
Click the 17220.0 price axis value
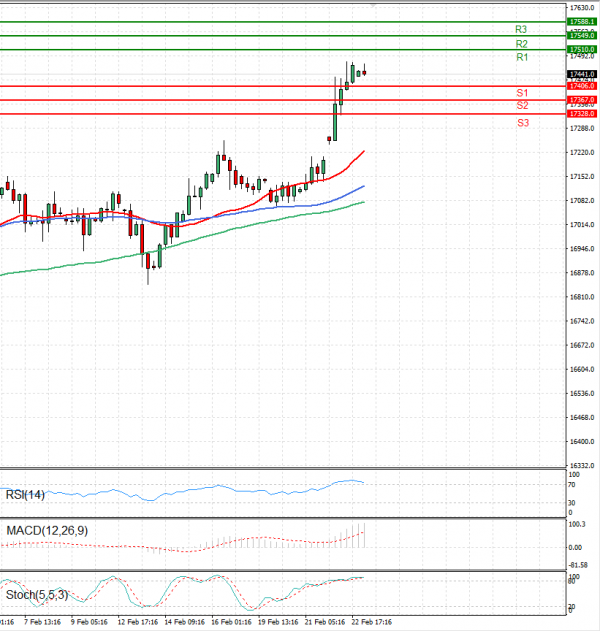coord(582,153)
